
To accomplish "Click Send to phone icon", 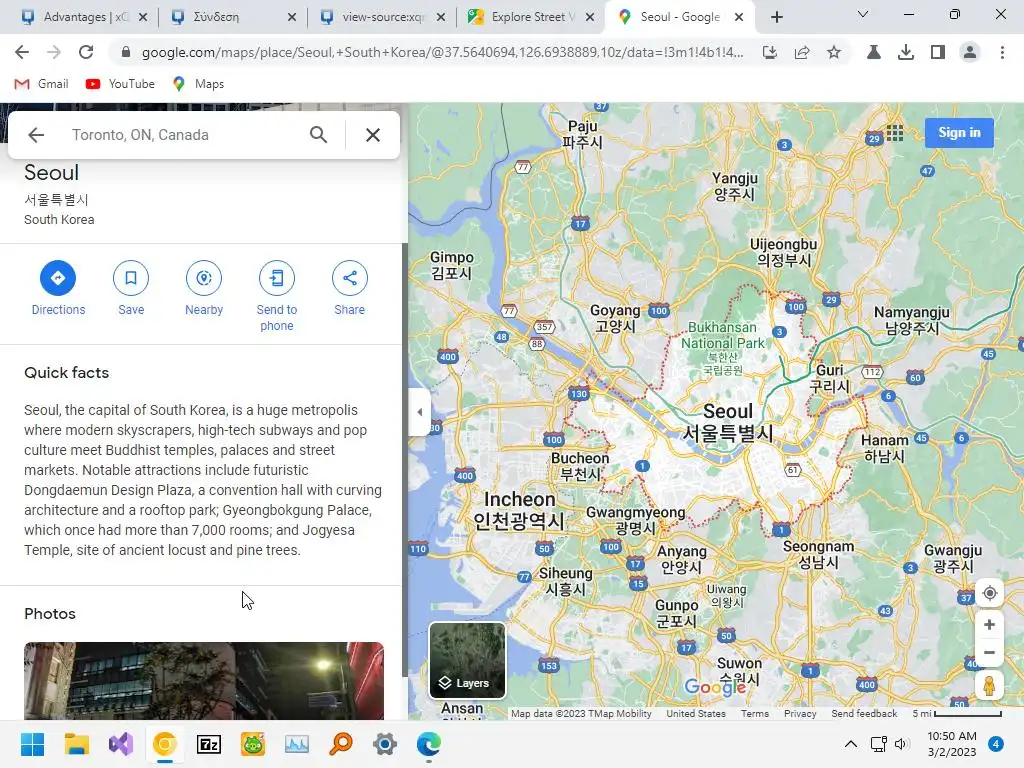I will point(277,278).
